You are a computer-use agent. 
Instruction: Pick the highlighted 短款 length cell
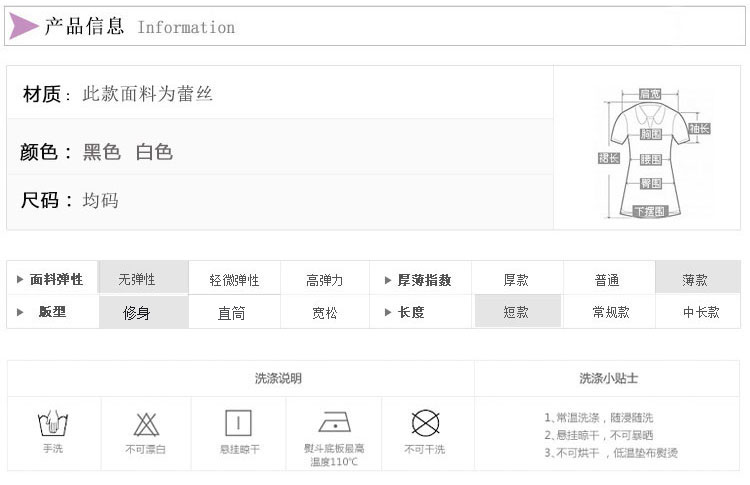(x=516, y=312)
